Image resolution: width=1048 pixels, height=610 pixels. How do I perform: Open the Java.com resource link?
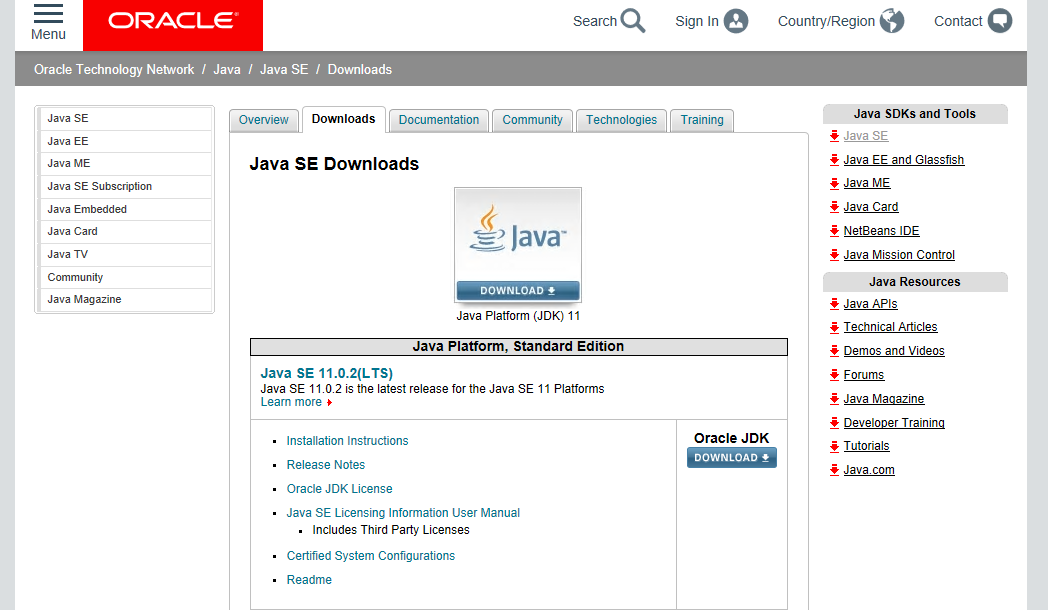869,470
